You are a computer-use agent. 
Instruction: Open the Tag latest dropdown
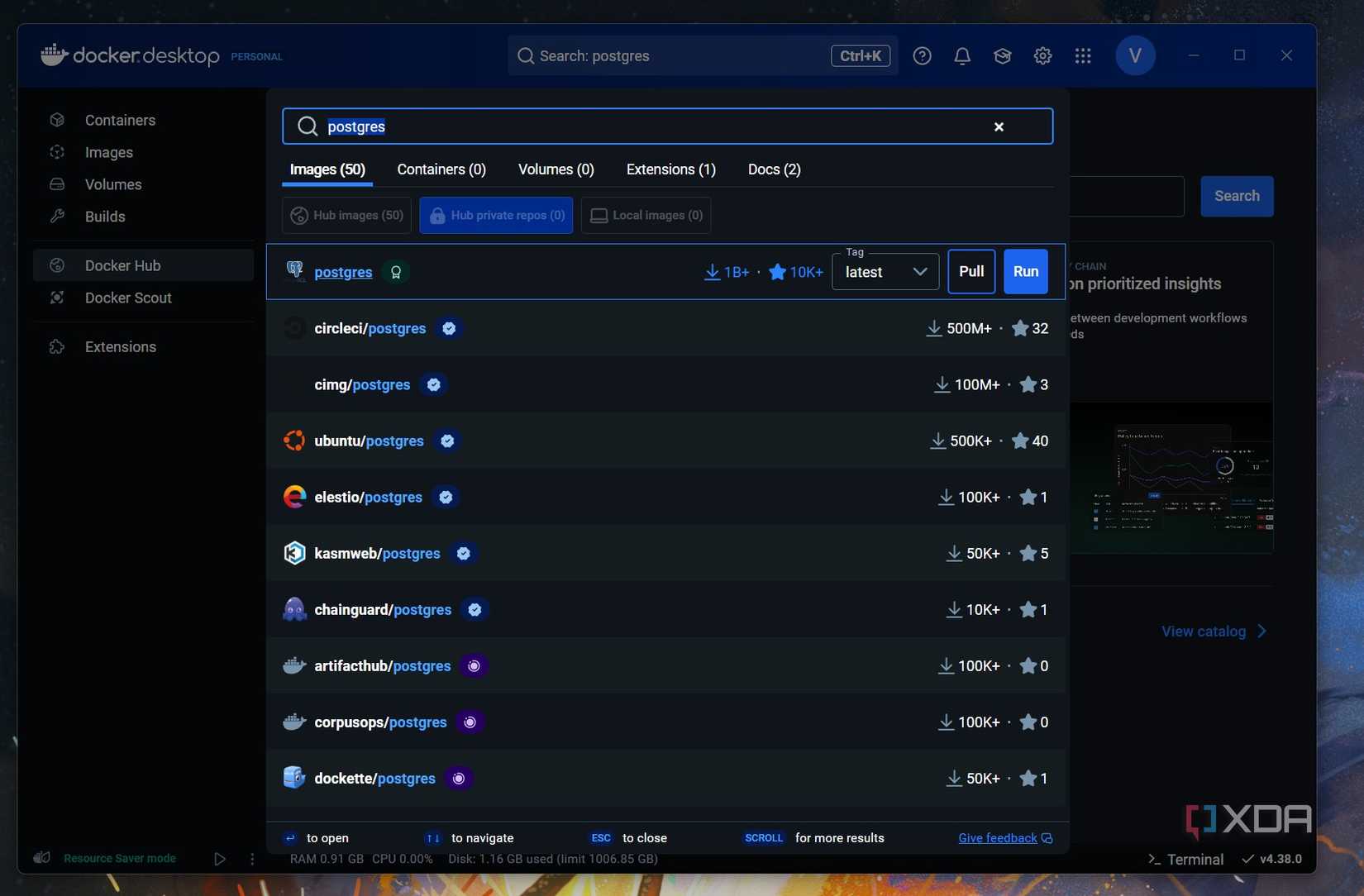pyautogui.click(x=885, y=272)
